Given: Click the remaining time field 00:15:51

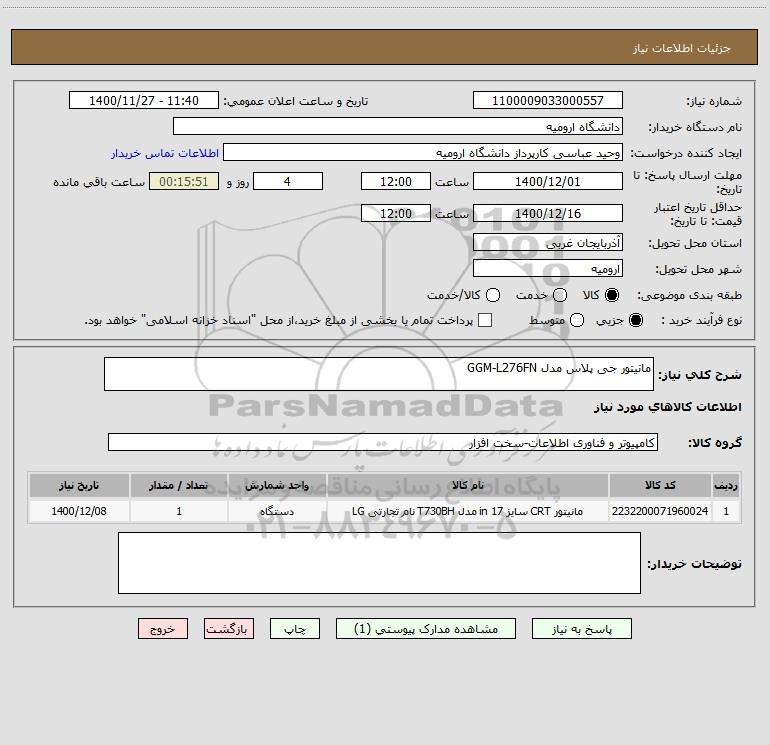Looking at the screenshot, I should click(184, 181).
